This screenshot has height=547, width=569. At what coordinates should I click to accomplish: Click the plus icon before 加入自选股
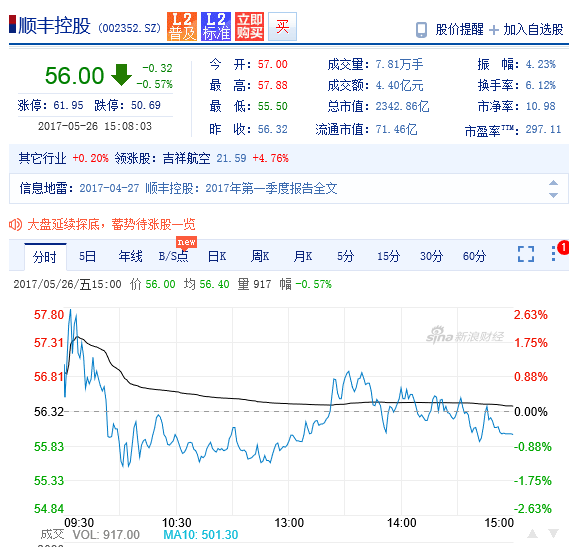(494, 30)
